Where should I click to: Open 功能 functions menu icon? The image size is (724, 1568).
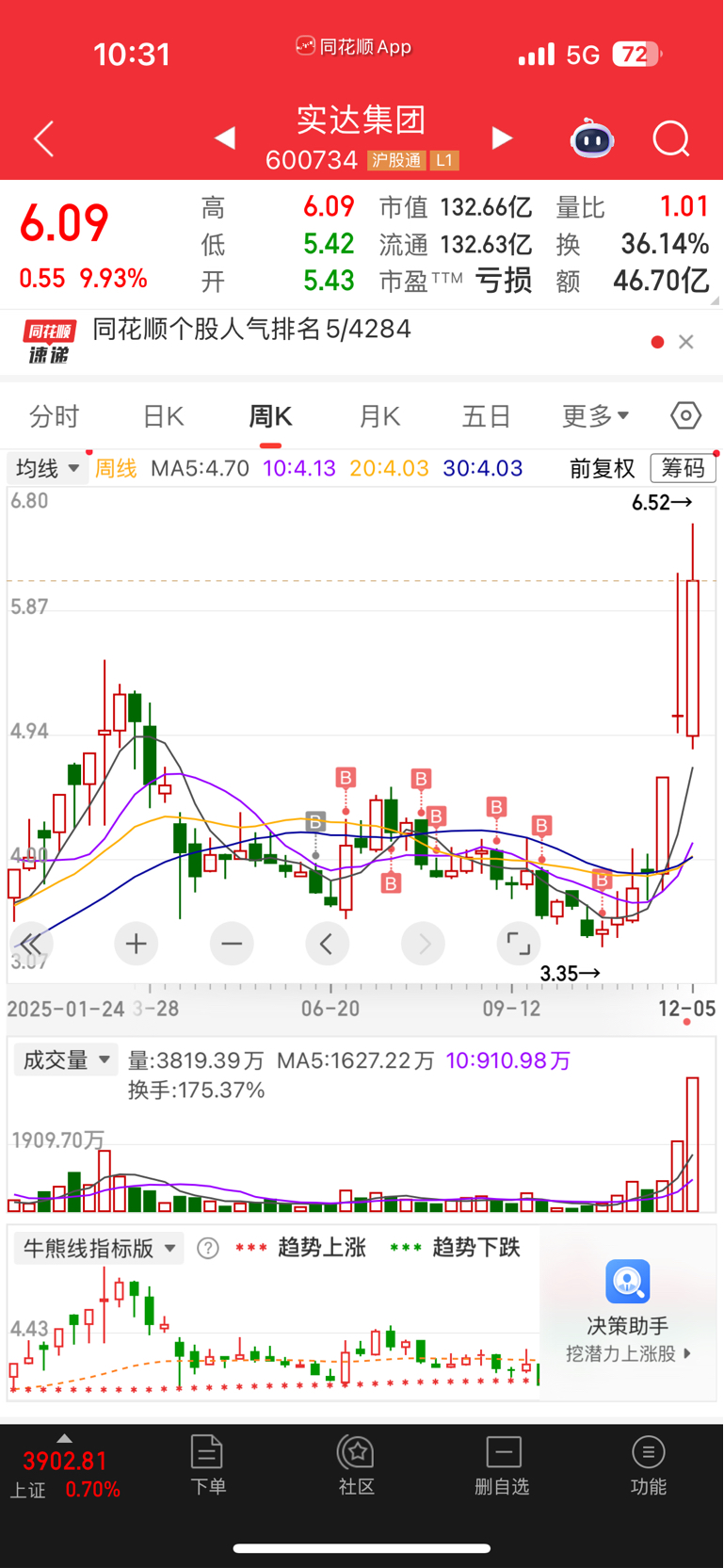pyautogui.click(x=648, y=1452)
